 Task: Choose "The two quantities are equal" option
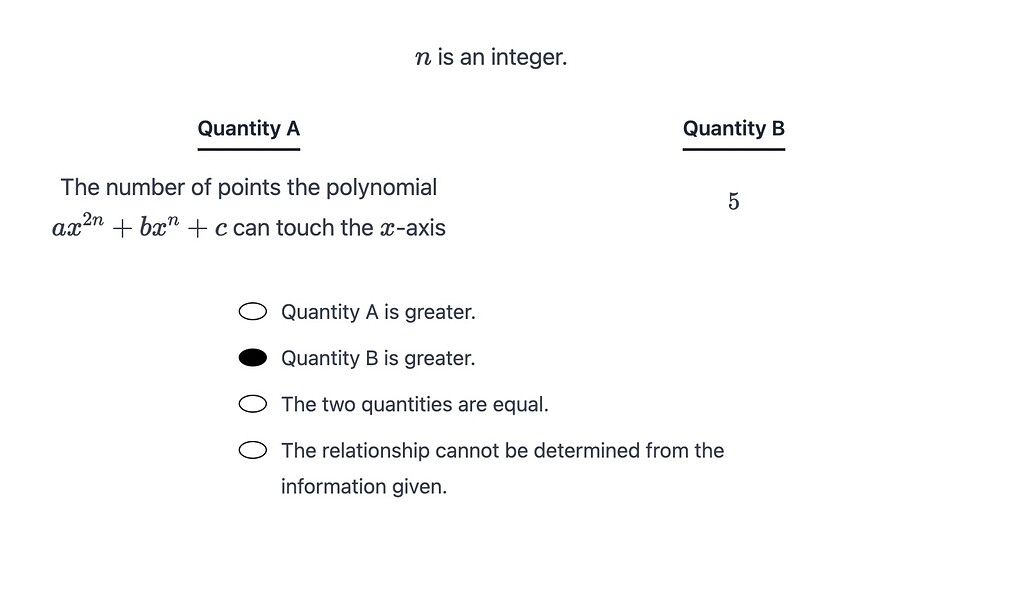point(252,403)
